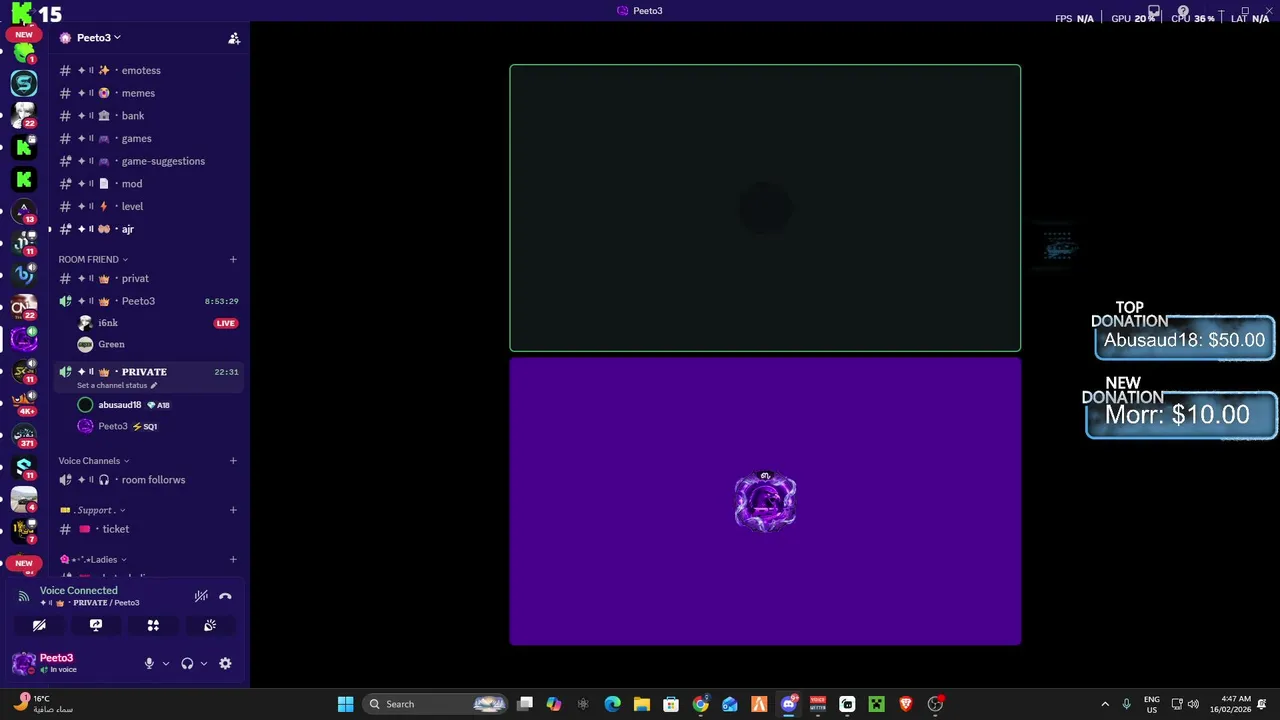Open the mod channel
The width and height of the screenshot is (1280, 720).
148,184
